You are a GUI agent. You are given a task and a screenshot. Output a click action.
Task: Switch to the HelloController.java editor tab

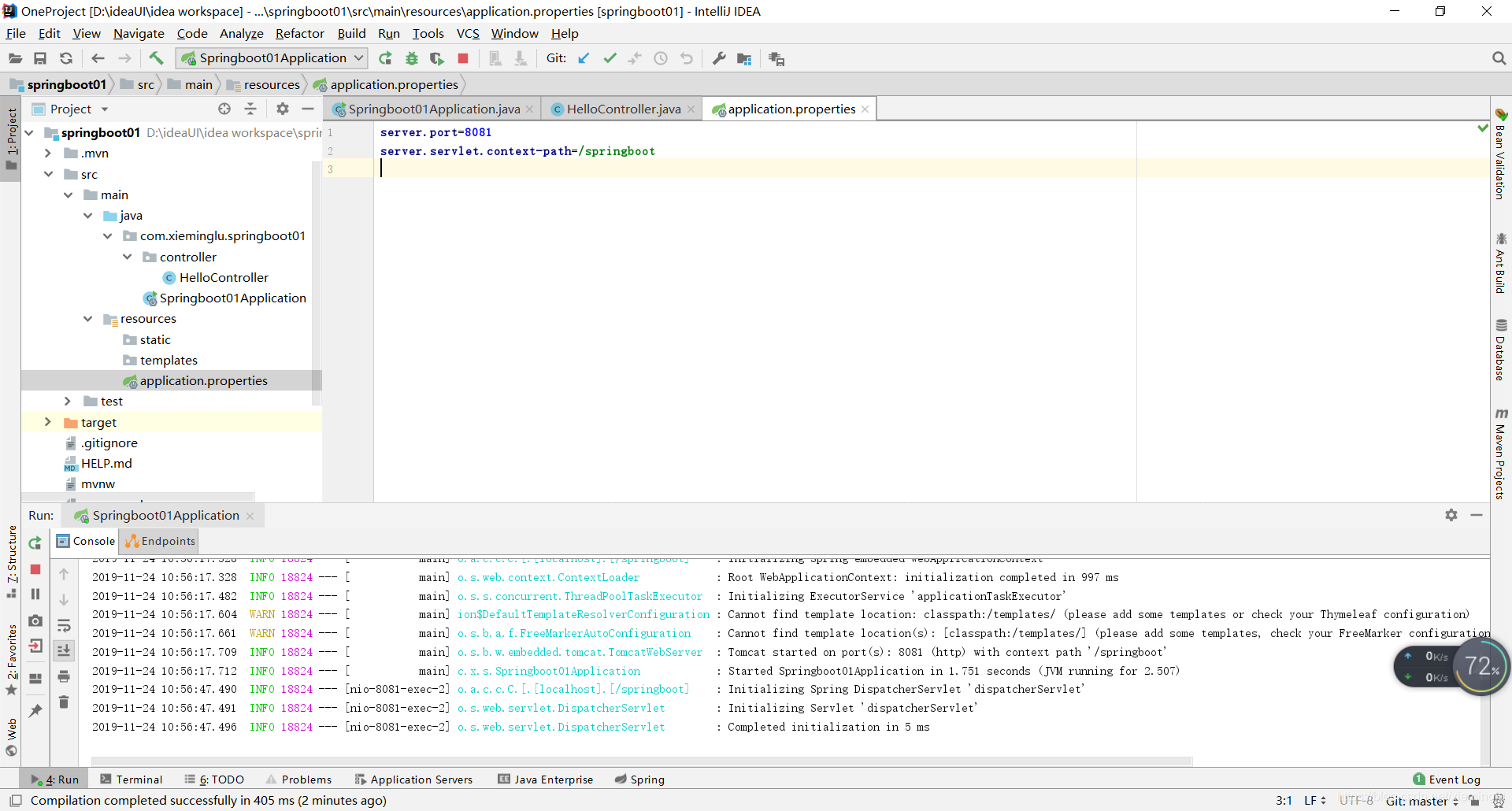pos(622,109)
